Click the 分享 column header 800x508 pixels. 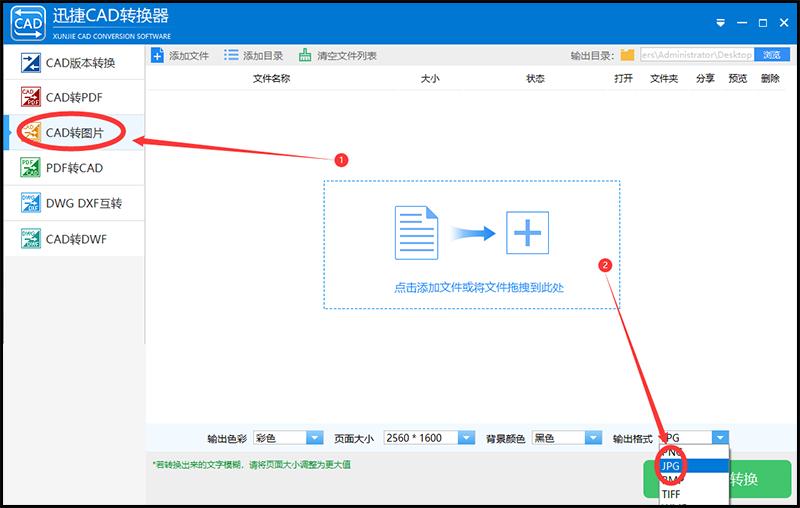pos(705,79)
